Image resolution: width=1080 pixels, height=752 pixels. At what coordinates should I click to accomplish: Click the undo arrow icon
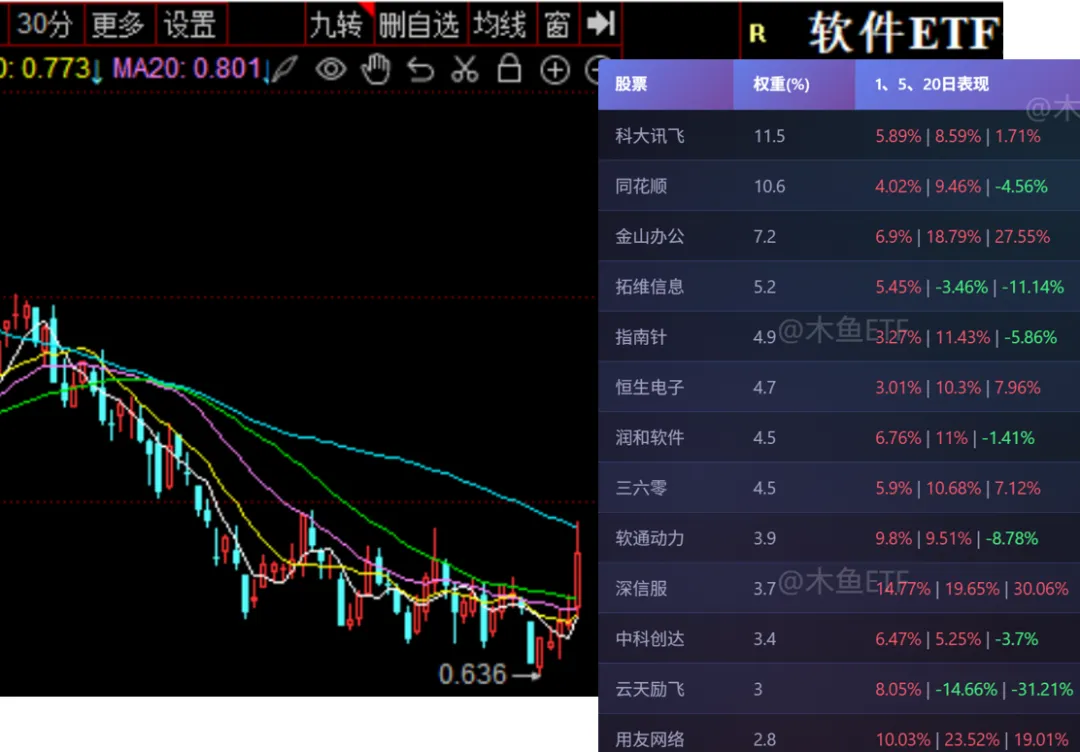click(x=420, y=70)
